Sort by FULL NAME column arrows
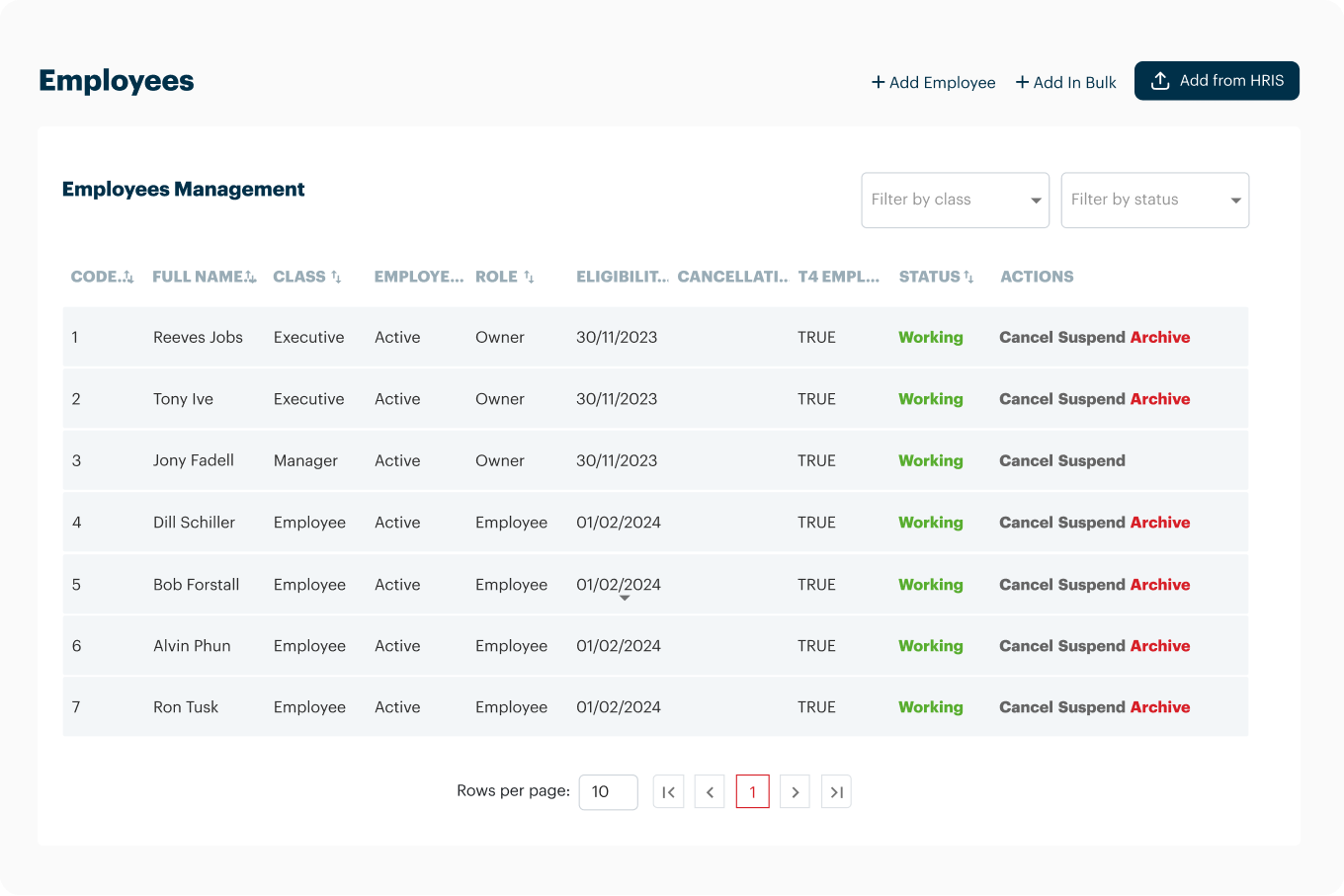Image resolution: width=1344 pixels, height=896 pixels. coord(251,278)
